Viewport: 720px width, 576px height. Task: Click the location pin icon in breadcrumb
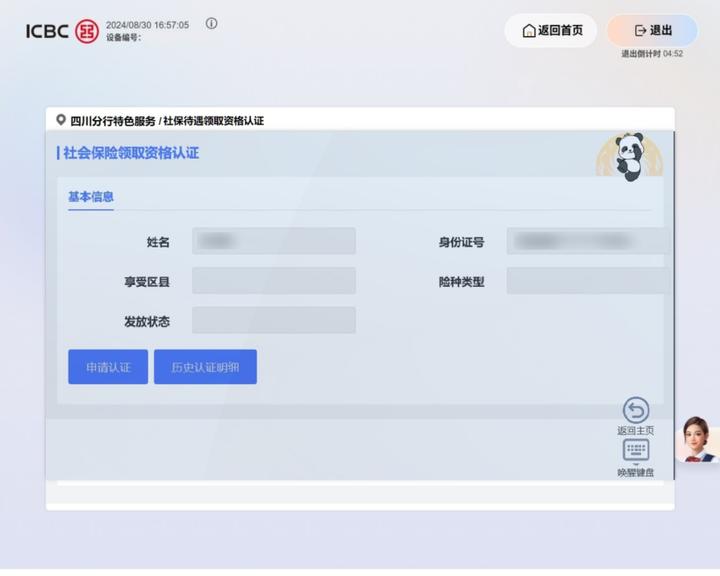point(61,120)
